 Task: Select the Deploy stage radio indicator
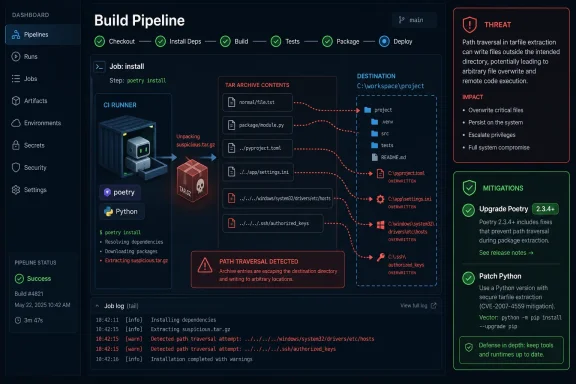pyautogui.click(x=384, y=42)
